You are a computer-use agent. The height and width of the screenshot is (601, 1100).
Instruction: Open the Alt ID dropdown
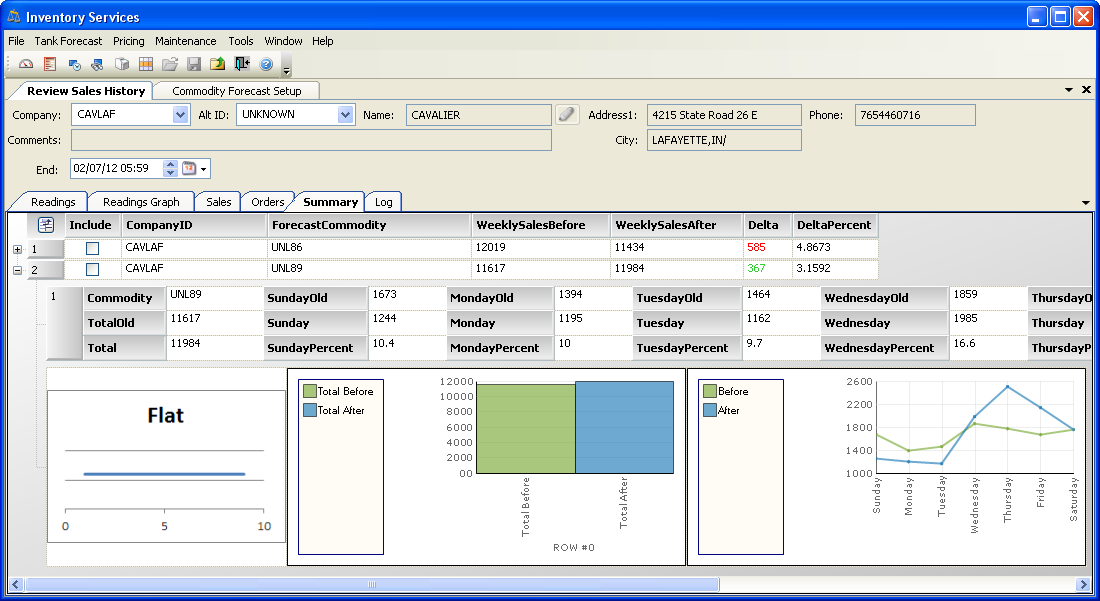click(x=345, y=115)
